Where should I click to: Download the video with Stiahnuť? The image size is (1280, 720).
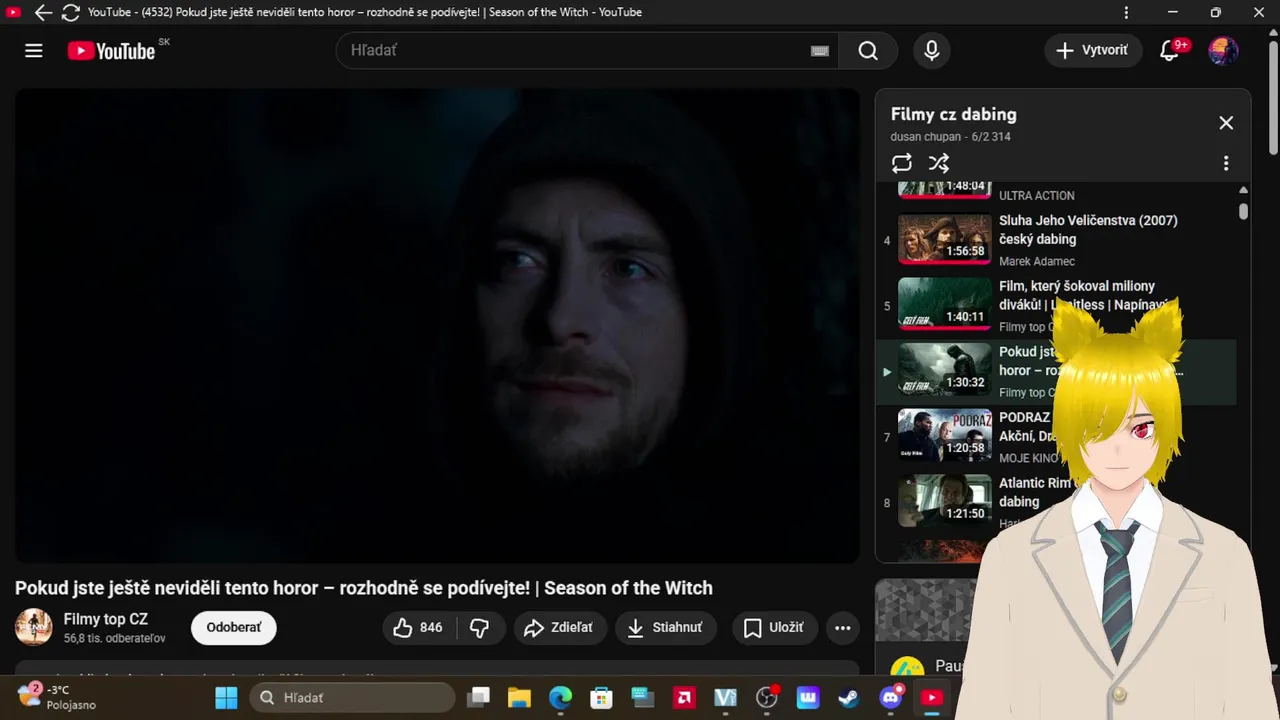665,628
